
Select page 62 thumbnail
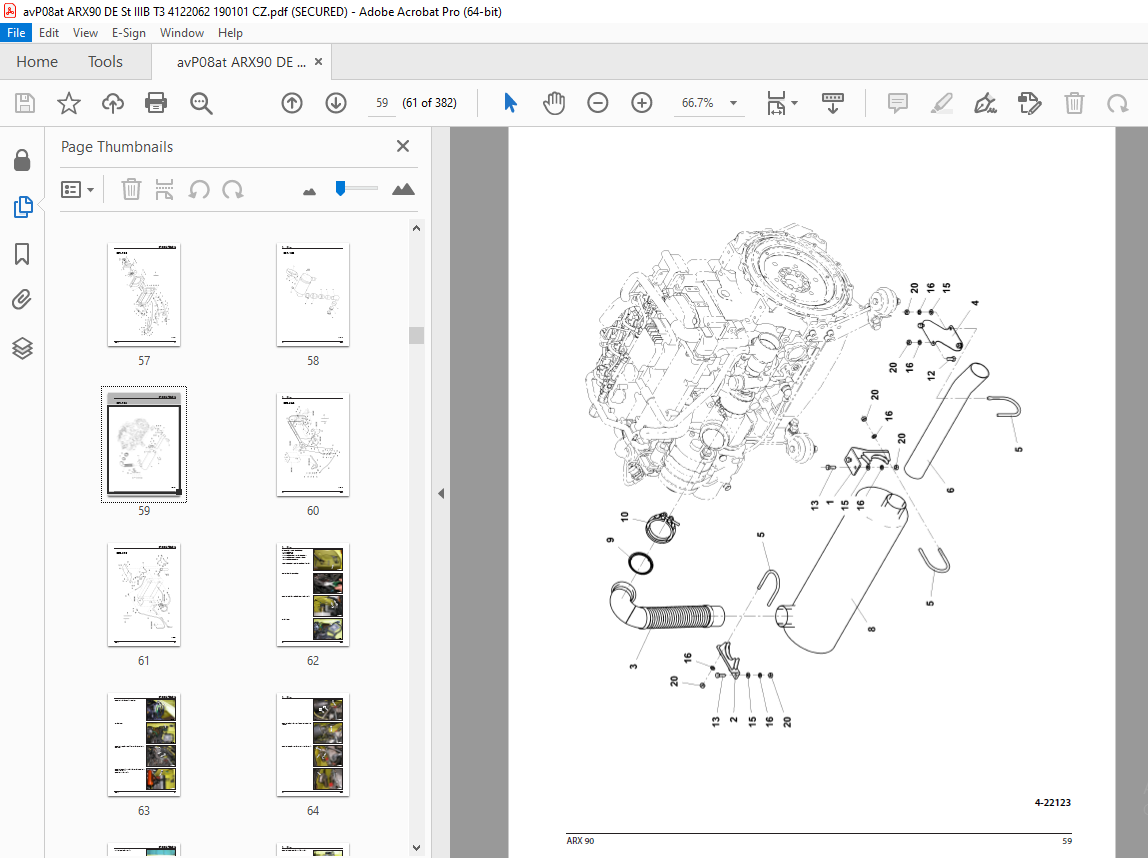coord(313,595)
